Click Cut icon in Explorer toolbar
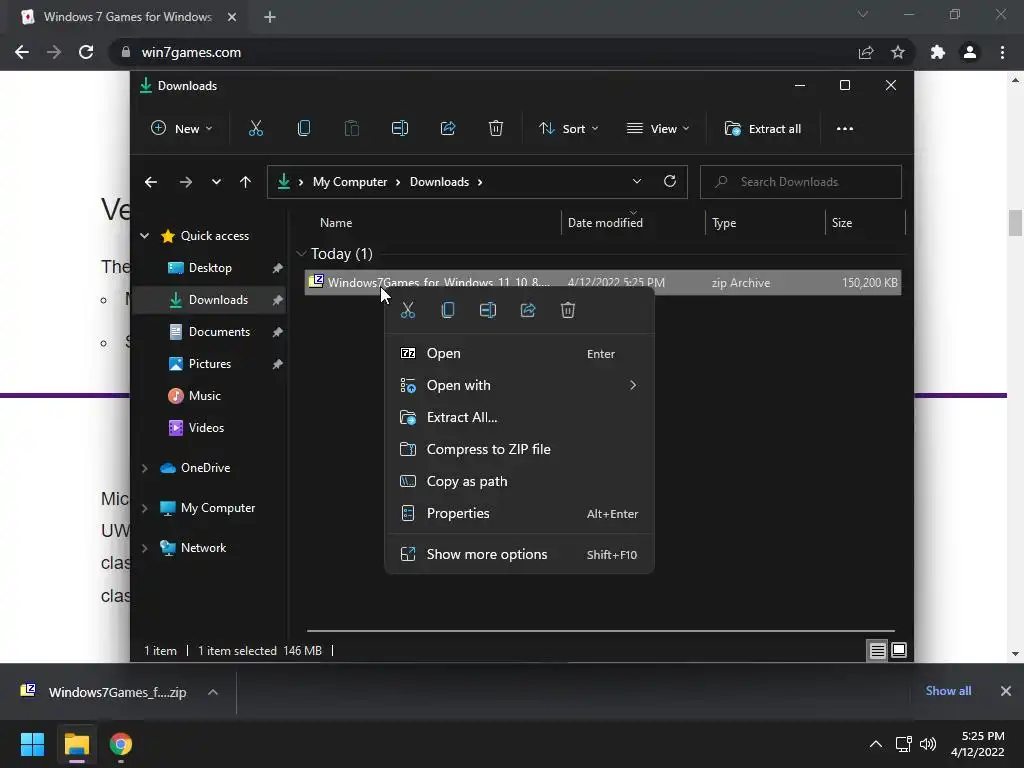 (x=255, y=129)
